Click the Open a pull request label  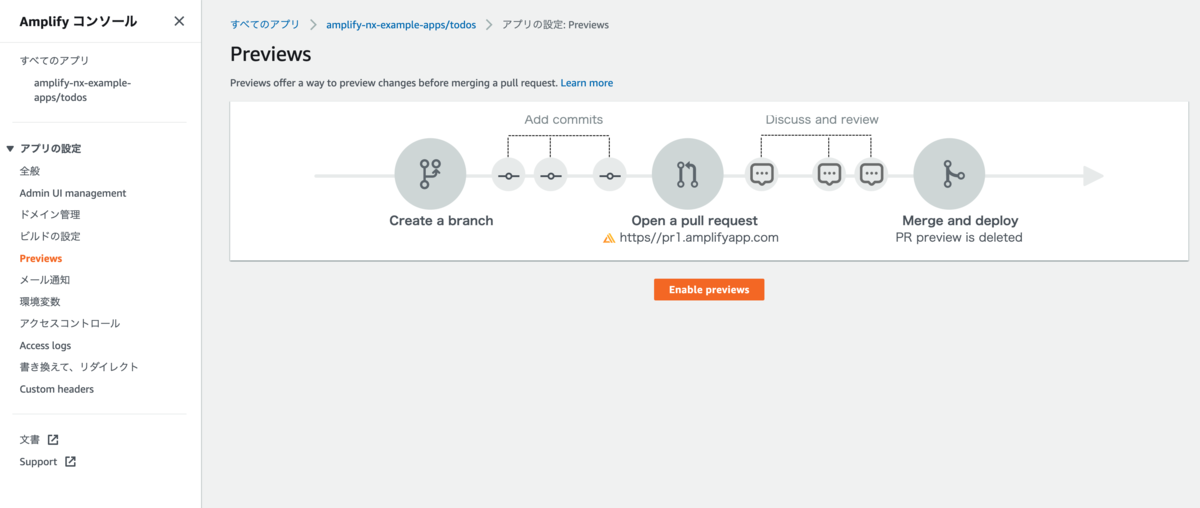coord(694,220)
